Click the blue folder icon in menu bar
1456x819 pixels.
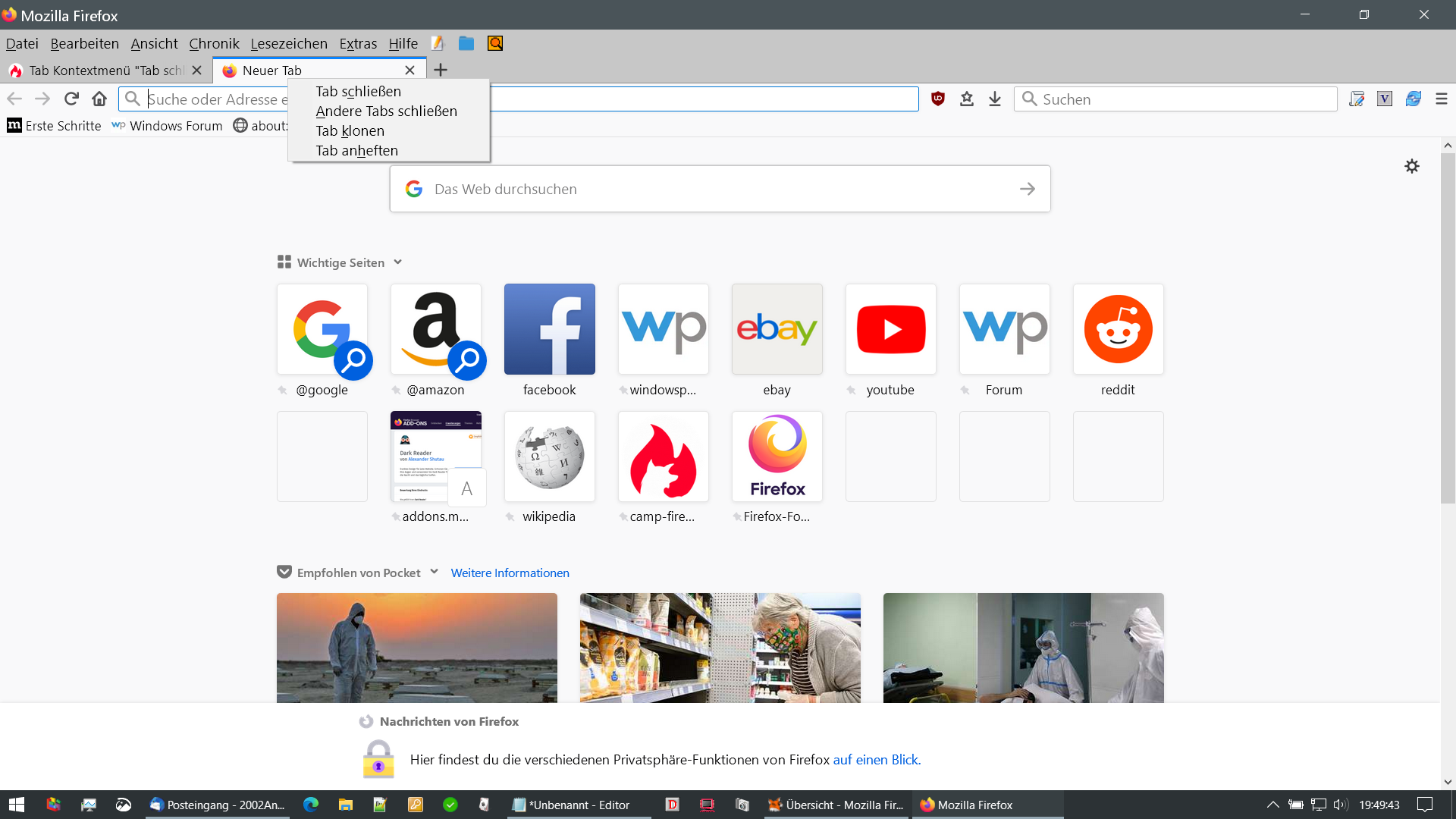(466, 43)
